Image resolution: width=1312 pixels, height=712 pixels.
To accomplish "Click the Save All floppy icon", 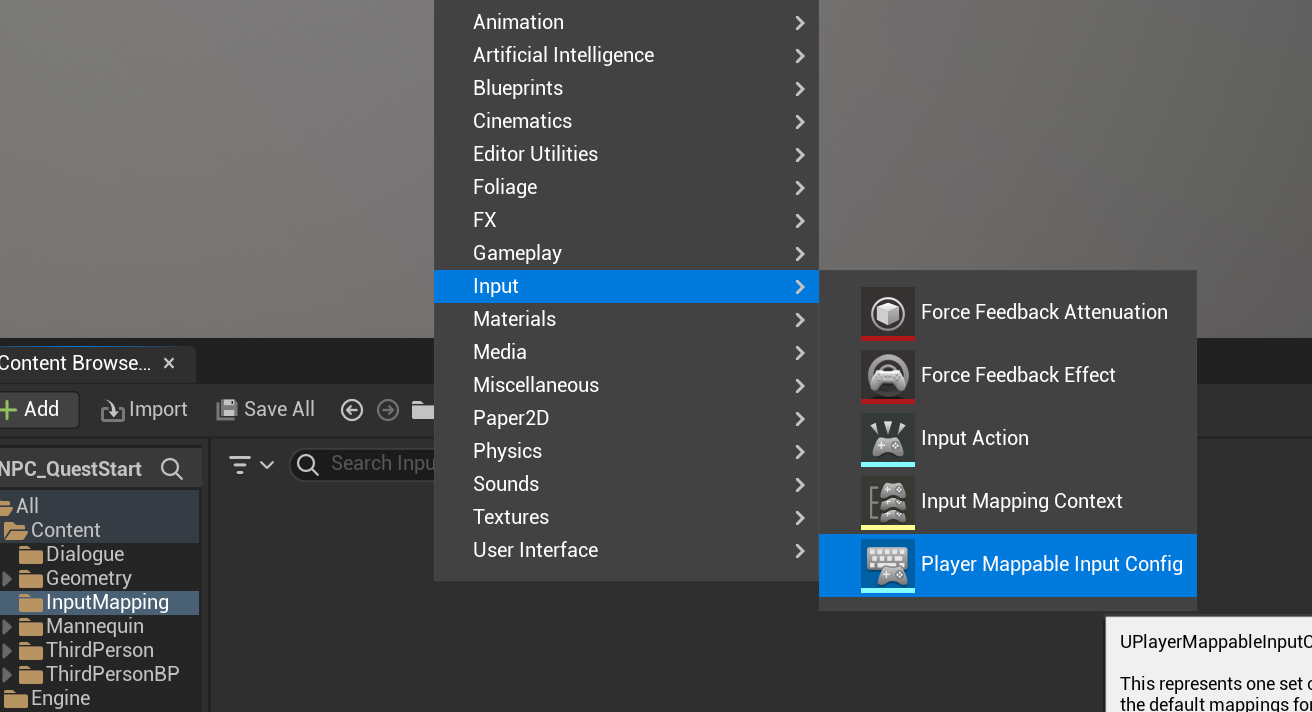I will pos(227,409).
